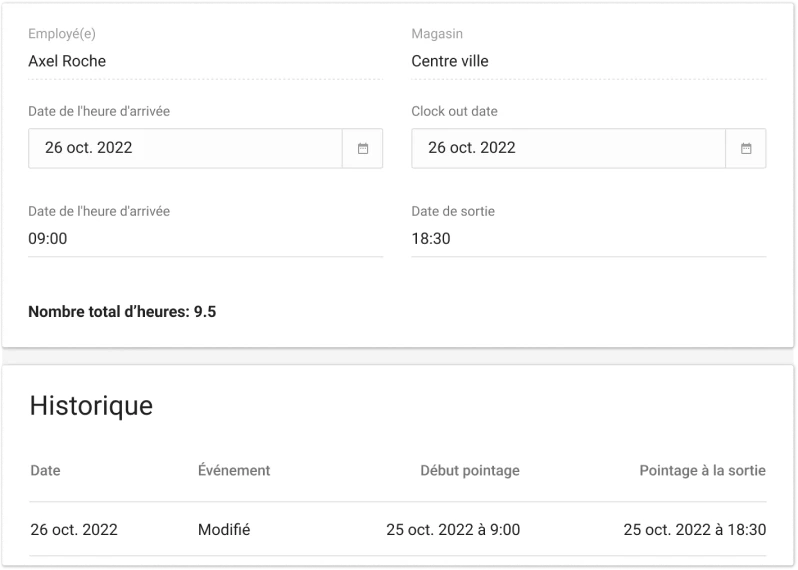Click the Magasin field label

coord(437,34)
